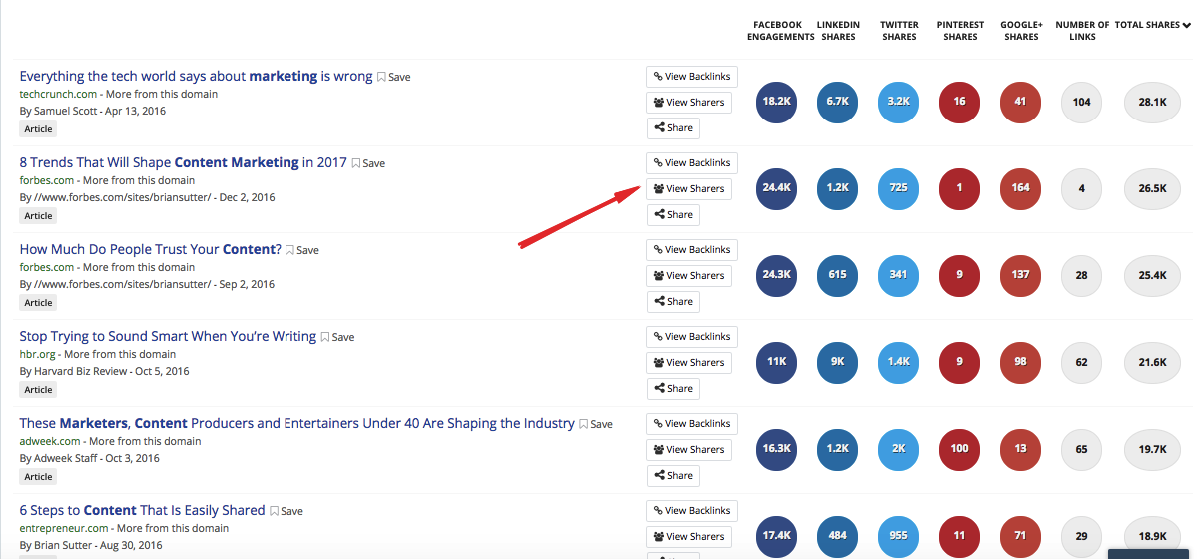Save the hbr.org 'Stop Trying' article
The image size is (1197, 559).
(x=337, y=338)
